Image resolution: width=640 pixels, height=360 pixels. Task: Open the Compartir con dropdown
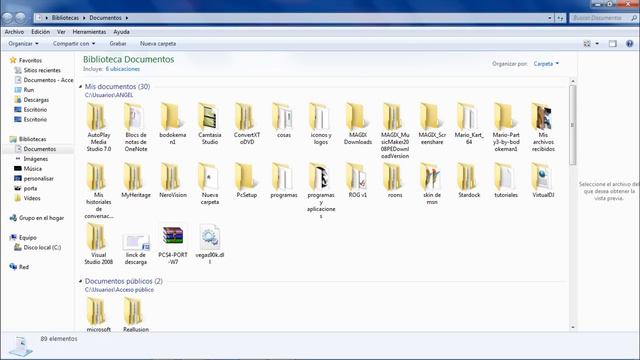74,43
